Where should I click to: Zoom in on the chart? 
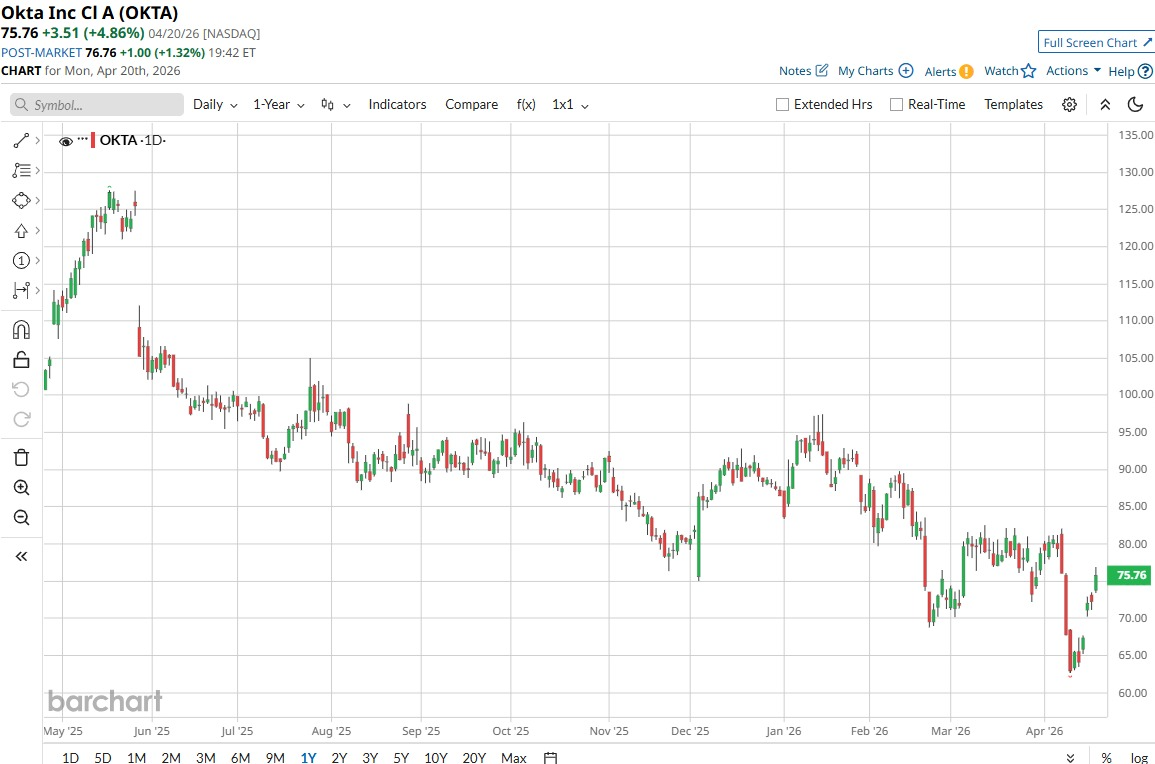pyautogui.click(x=21, y=488)
